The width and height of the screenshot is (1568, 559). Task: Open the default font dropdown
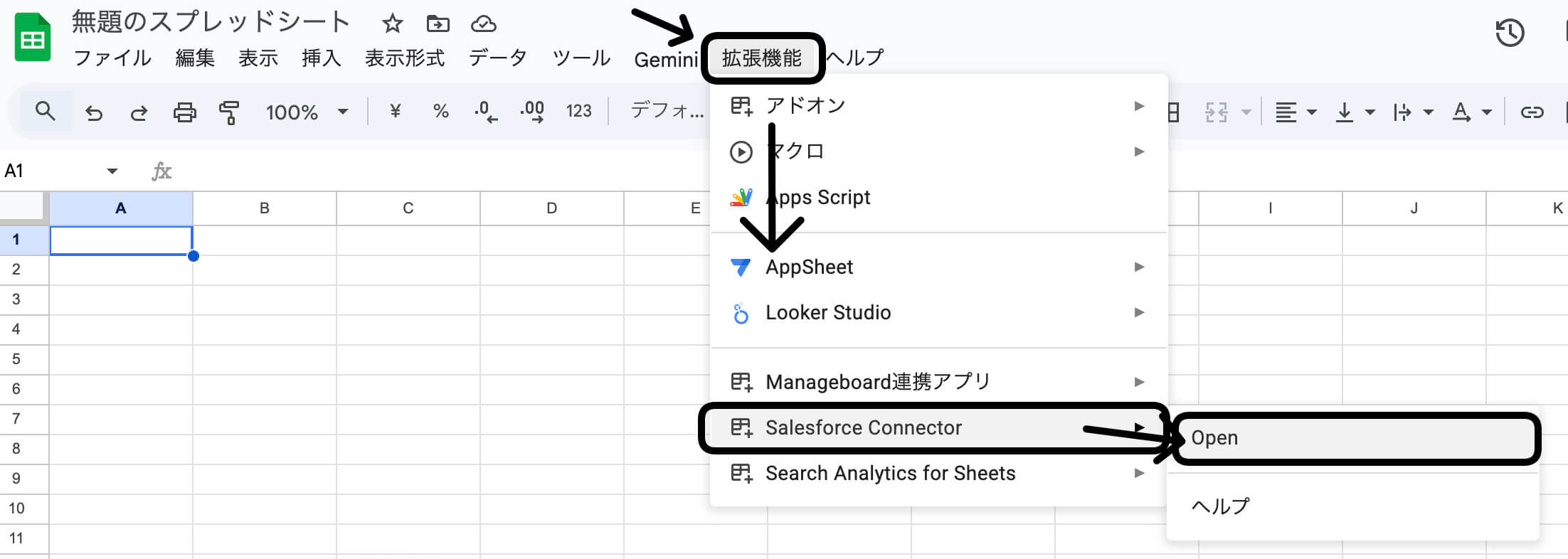[667, 110]
